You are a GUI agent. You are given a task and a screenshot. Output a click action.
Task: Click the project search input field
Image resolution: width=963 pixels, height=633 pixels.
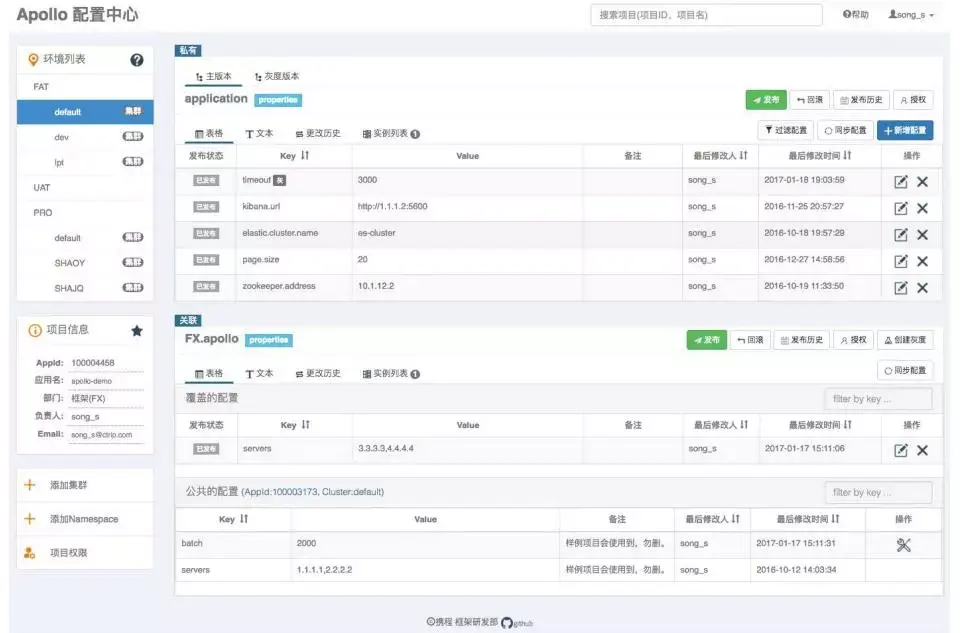pyautogui.click(x=706, y=15)
